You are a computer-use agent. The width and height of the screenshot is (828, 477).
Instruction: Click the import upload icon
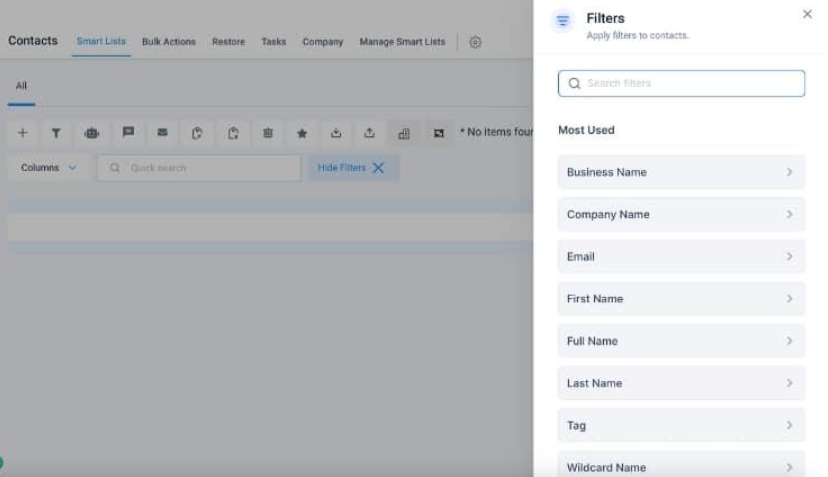click(370, 133)
